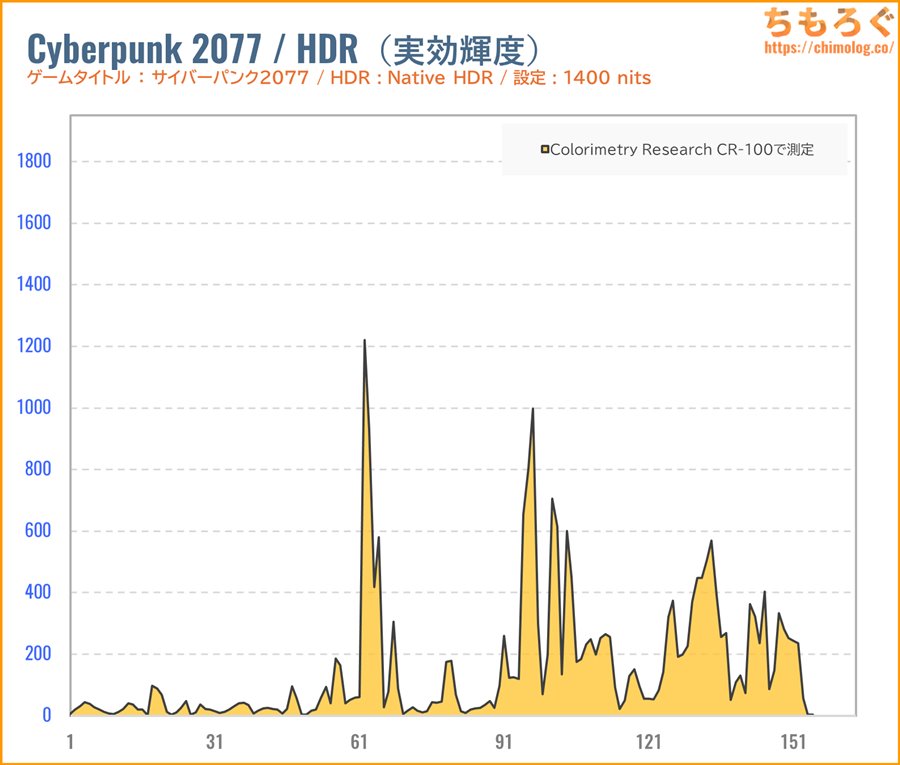The width and height of the screenshot is (900, 765).
Task: Click the orange subtitle mentioning 1400 nits
Action: (339, 77)
